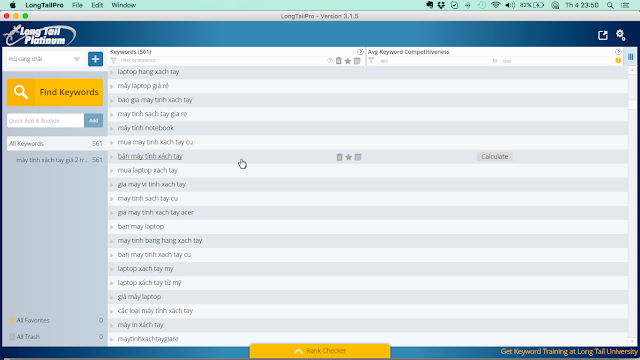Viewport: 640px width, 360px height.
Task: Open volume control in menu bar
Action: [510, 5]
